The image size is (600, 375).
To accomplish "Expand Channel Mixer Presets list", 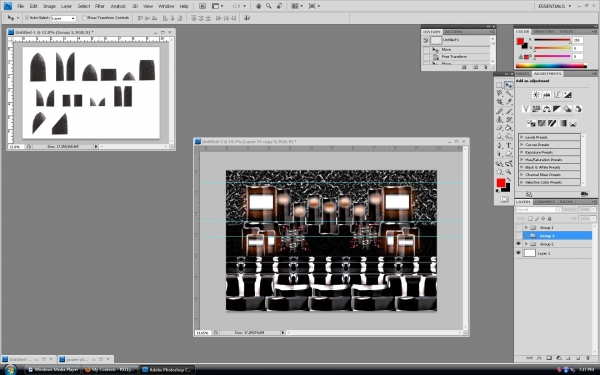I will tap(522, 175).
